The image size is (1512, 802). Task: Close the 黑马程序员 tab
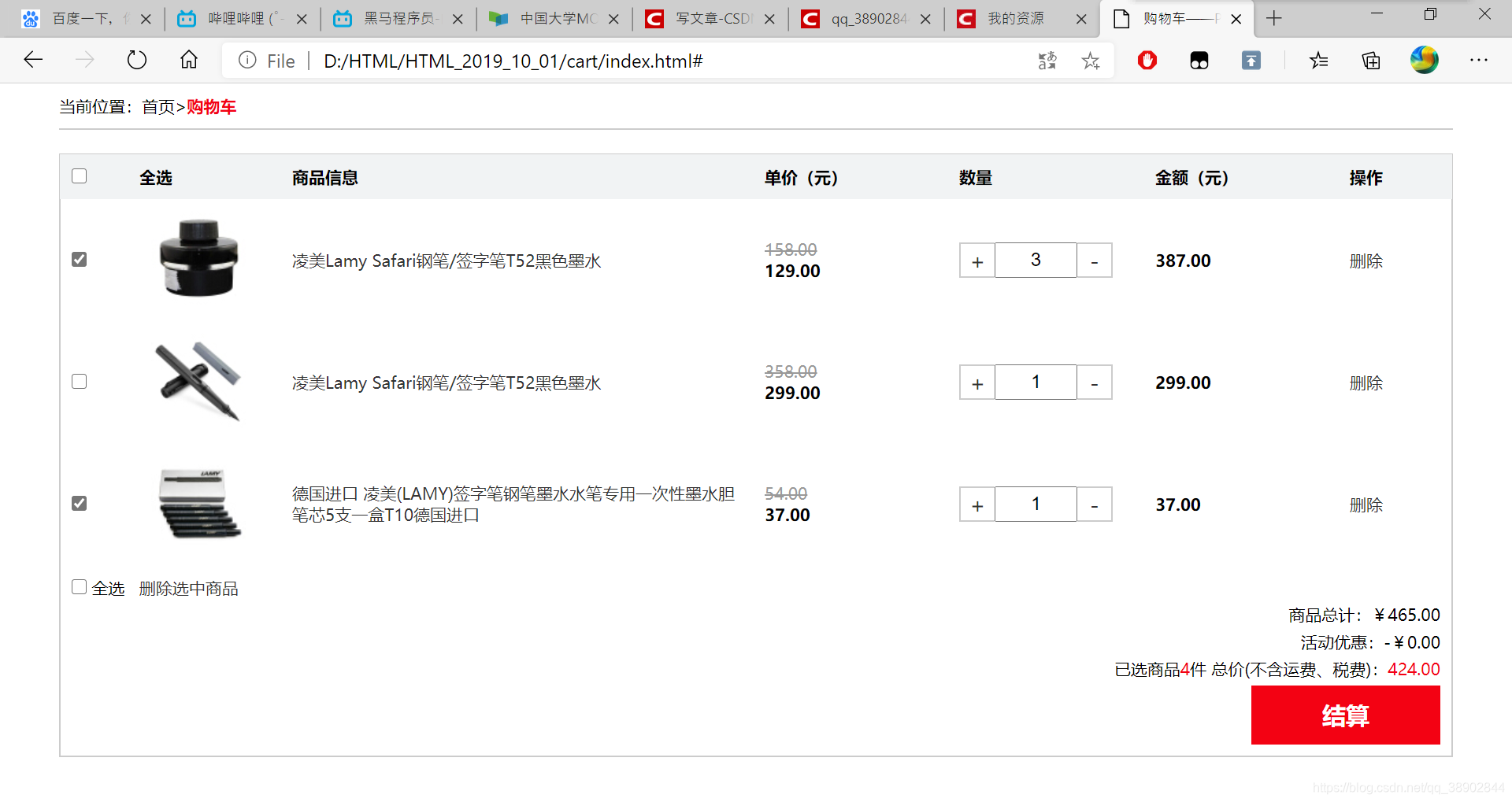(x=458, y=19)
